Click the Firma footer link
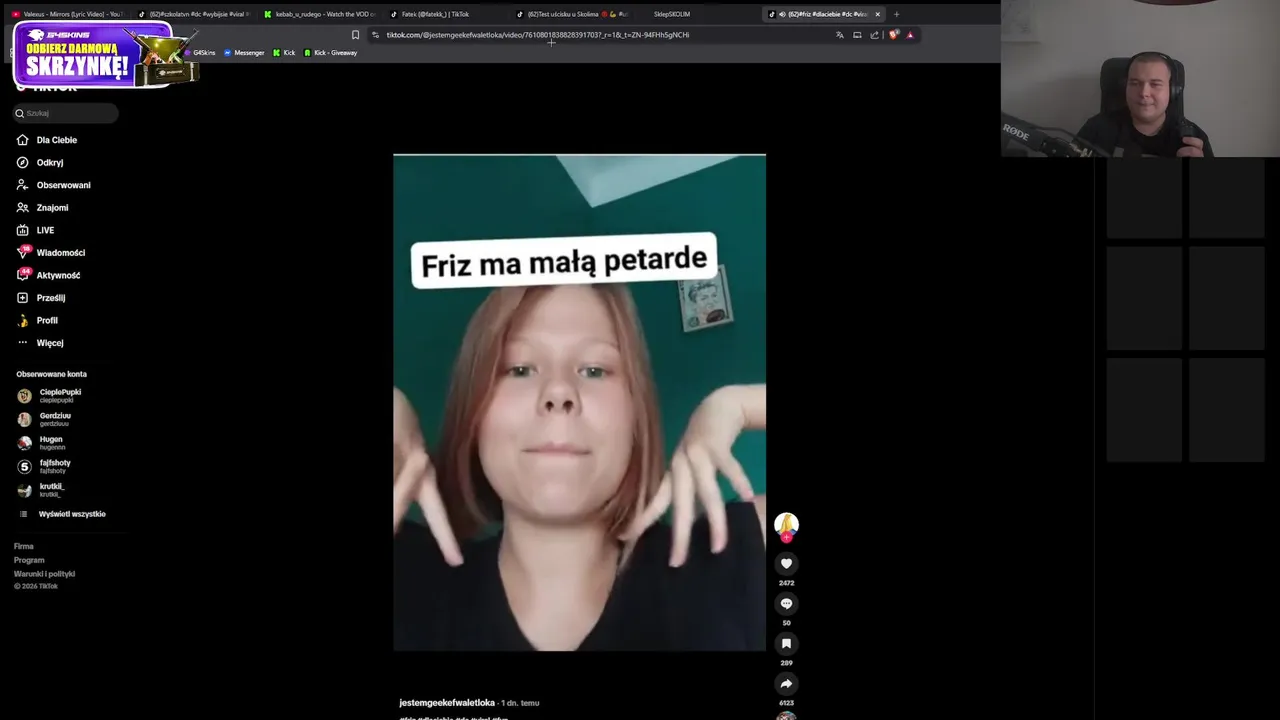 click(x=24, y=546)
